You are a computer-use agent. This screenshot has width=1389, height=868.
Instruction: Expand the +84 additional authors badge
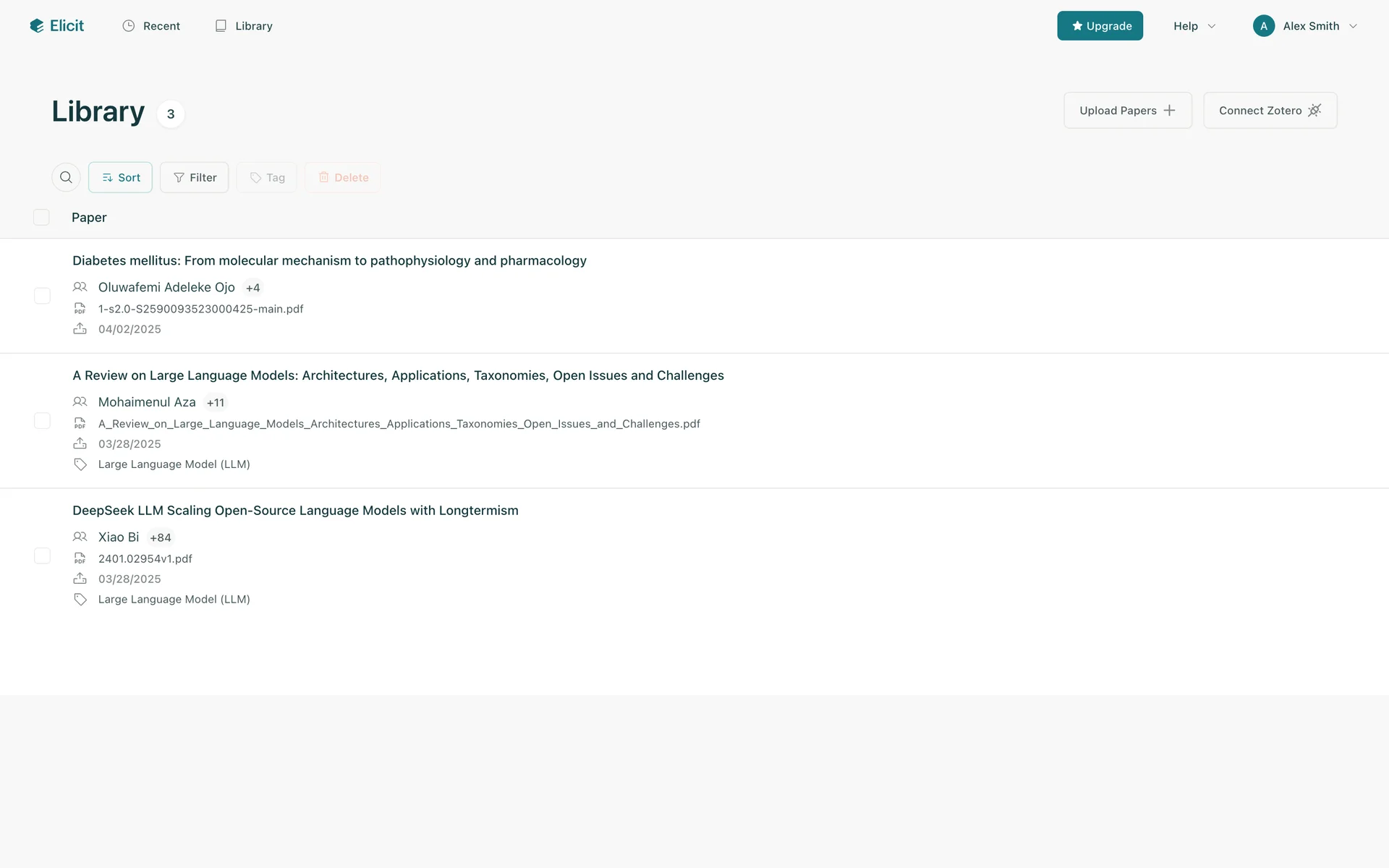coord(161,537)
